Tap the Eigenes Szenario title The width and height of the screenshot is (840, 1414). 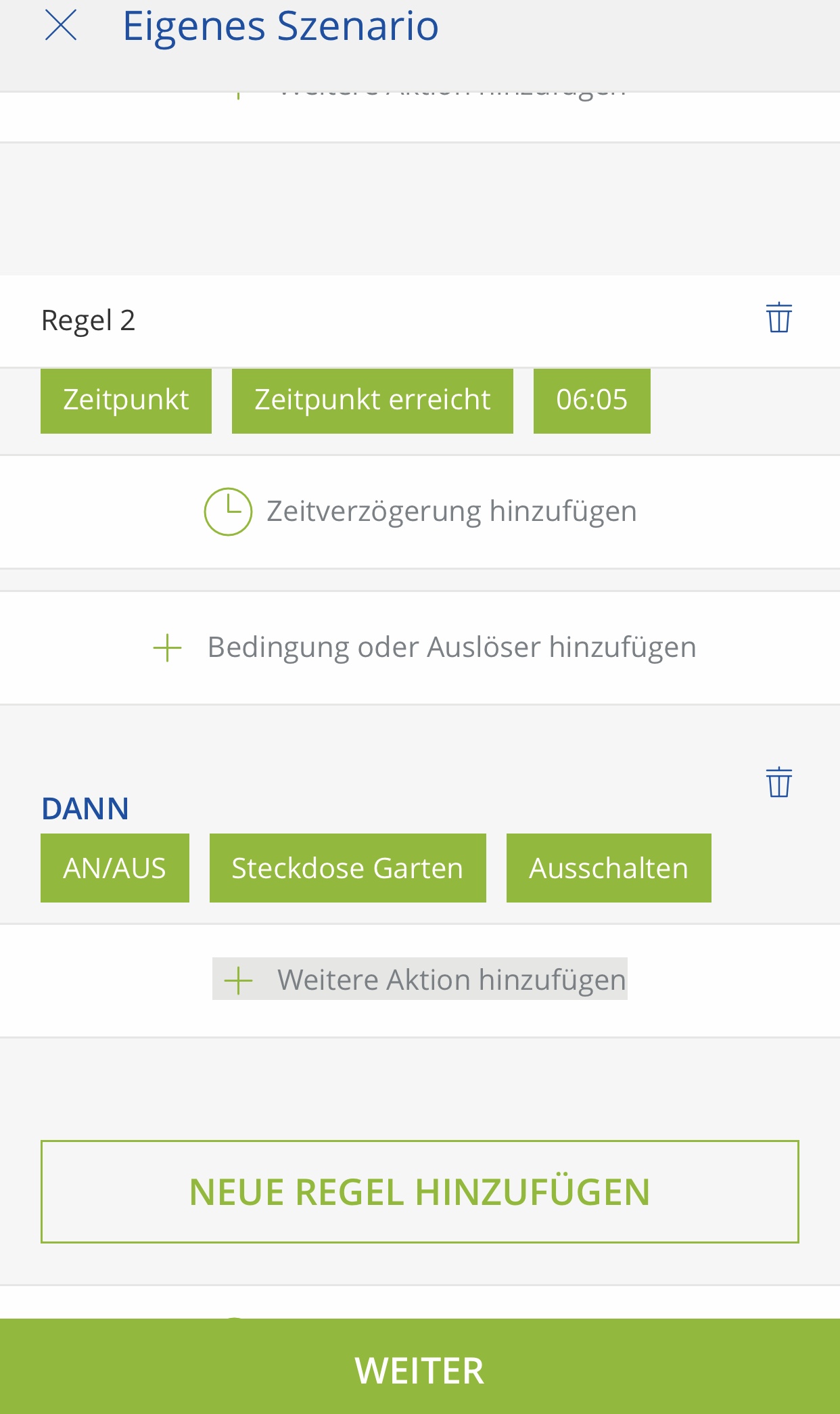[281, 26]
